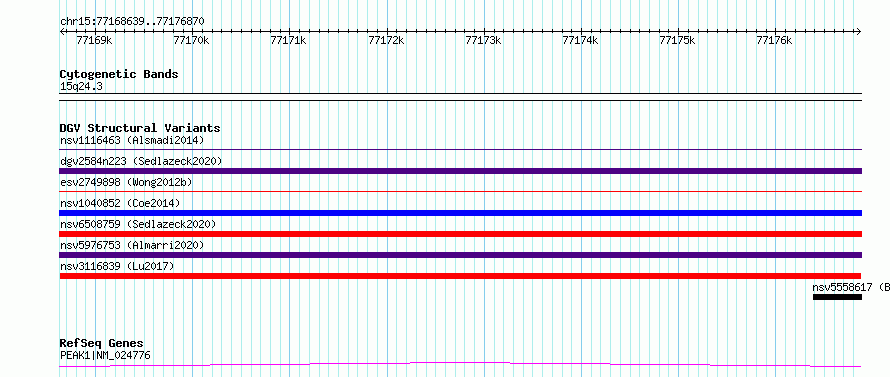Viewport: 890px width, 377px height.
Task: Open variant nsv3116839 (Lu2017) label
Action: click(117, 266)
